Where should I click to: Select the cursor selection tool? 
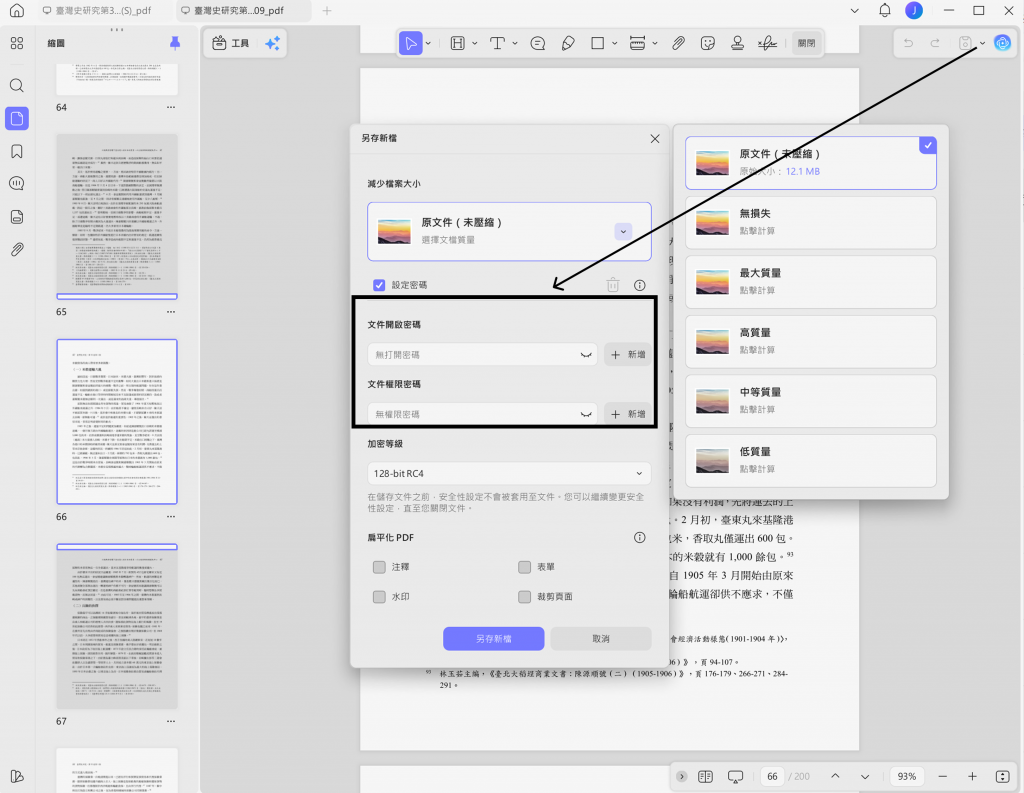coord(411,43)
